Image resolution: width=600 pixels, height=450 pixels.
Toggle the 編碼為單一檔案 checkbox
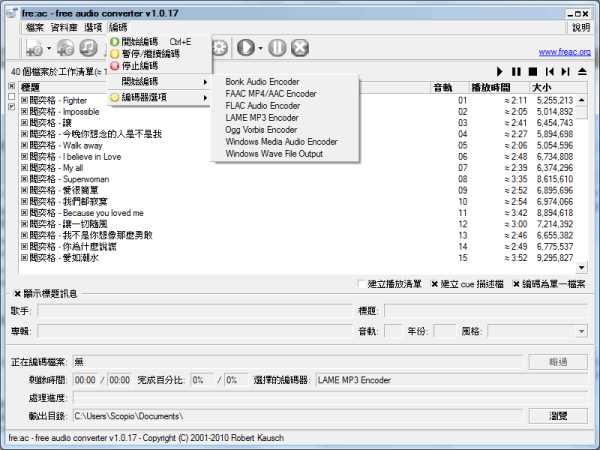click(x=516, y=284)
